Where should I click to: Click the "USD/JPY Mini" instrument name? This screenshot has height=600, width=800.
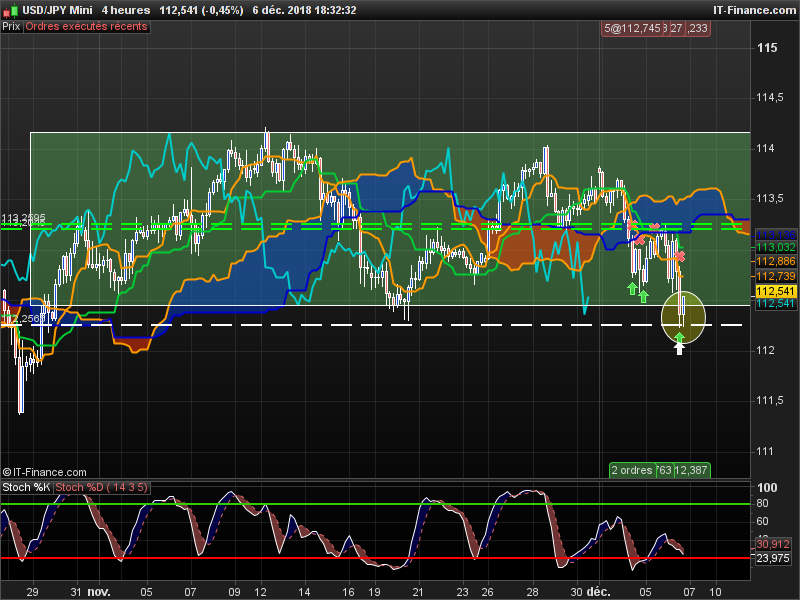[57, 10]
